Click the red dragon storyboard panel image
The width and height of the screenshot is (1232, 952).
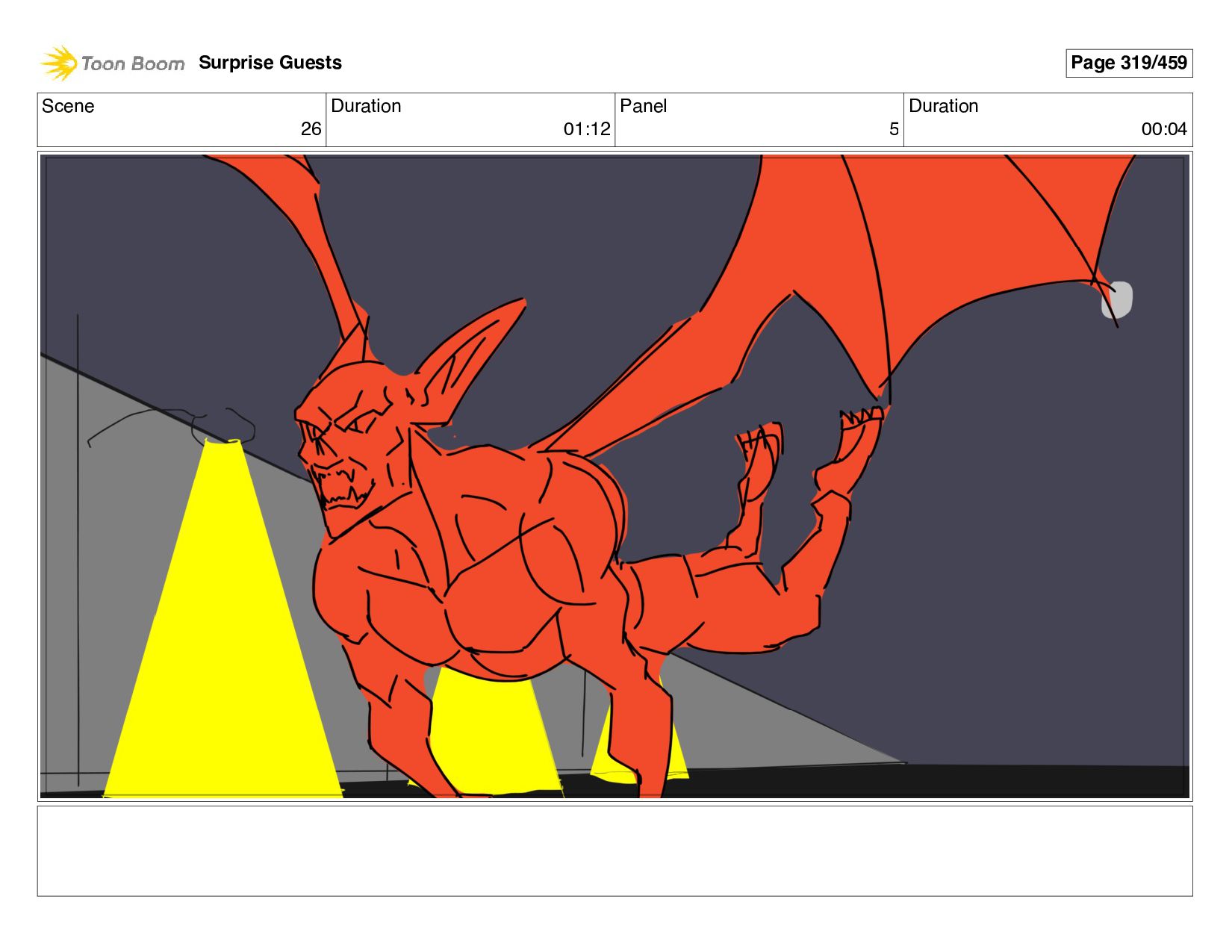(x=615, y=476)
